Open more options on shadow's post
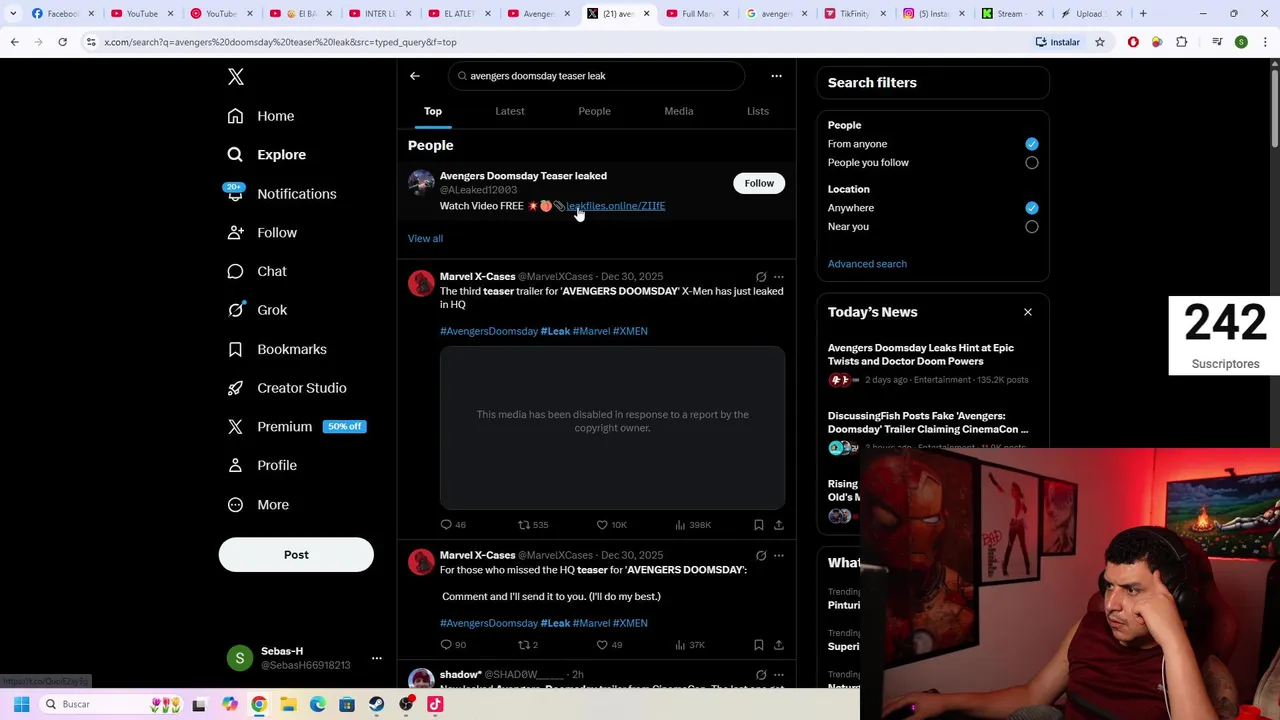The height and width of the screenshot is (720, 1280). coord(779,675)
